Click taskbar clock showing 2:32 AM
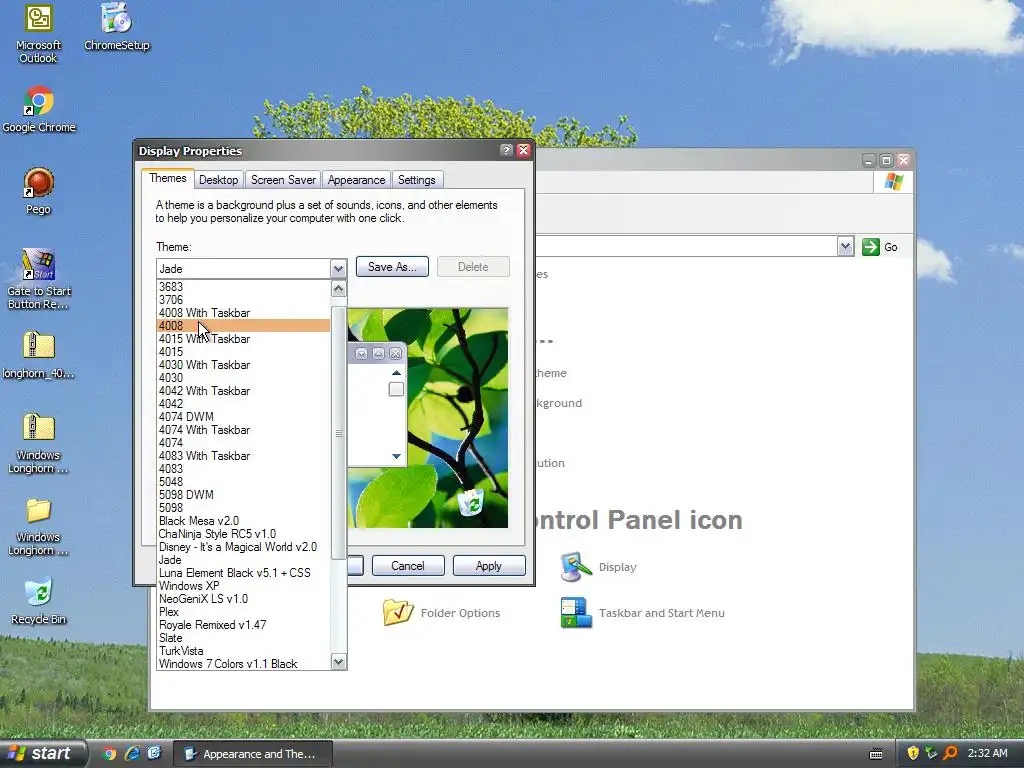This screenshot has width=1024, height=768. pyautogui.click(x=987, y=754)
